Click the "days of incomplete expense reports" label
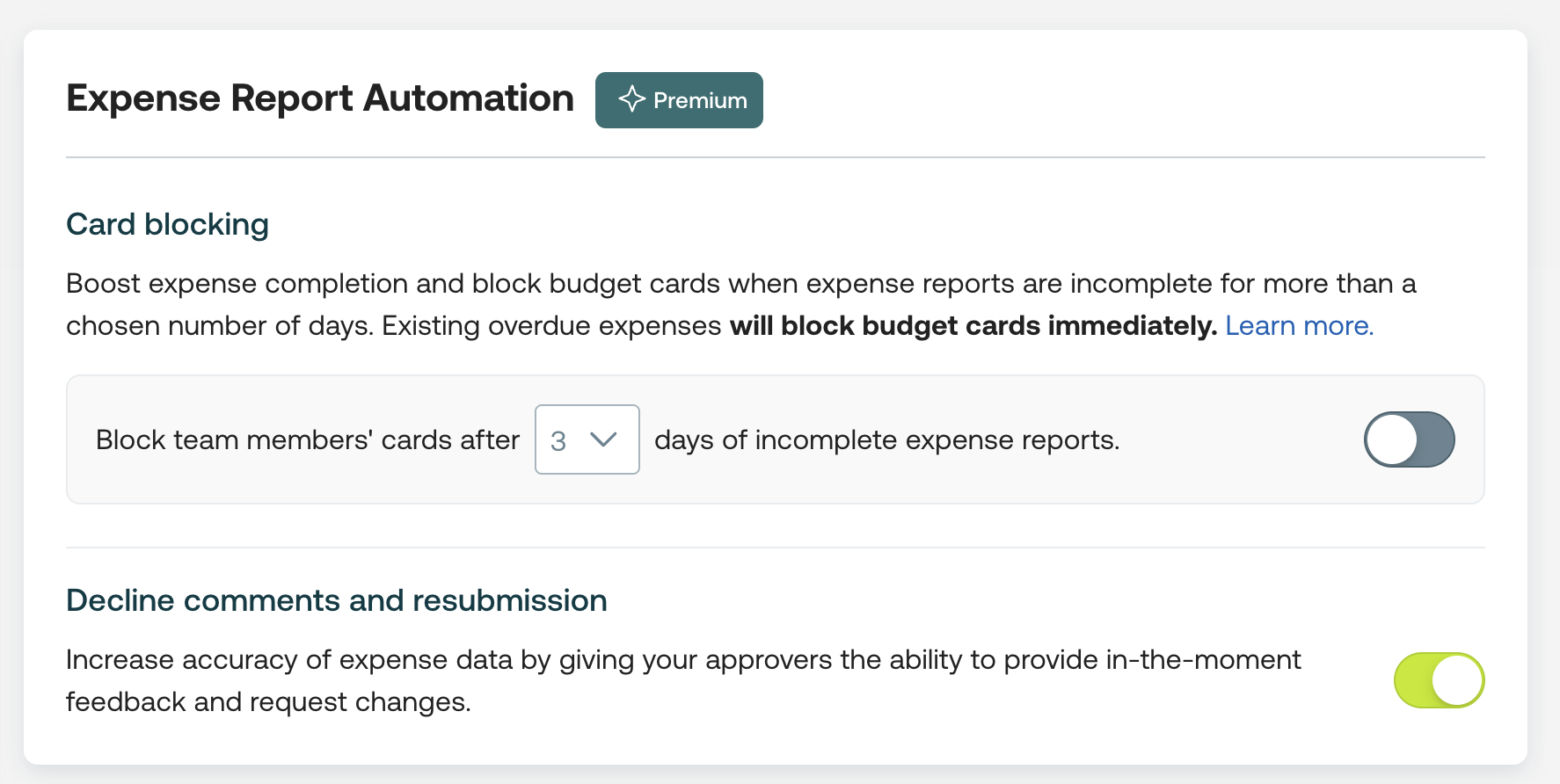The image size is (1560, 784). (x=887, y=439)
